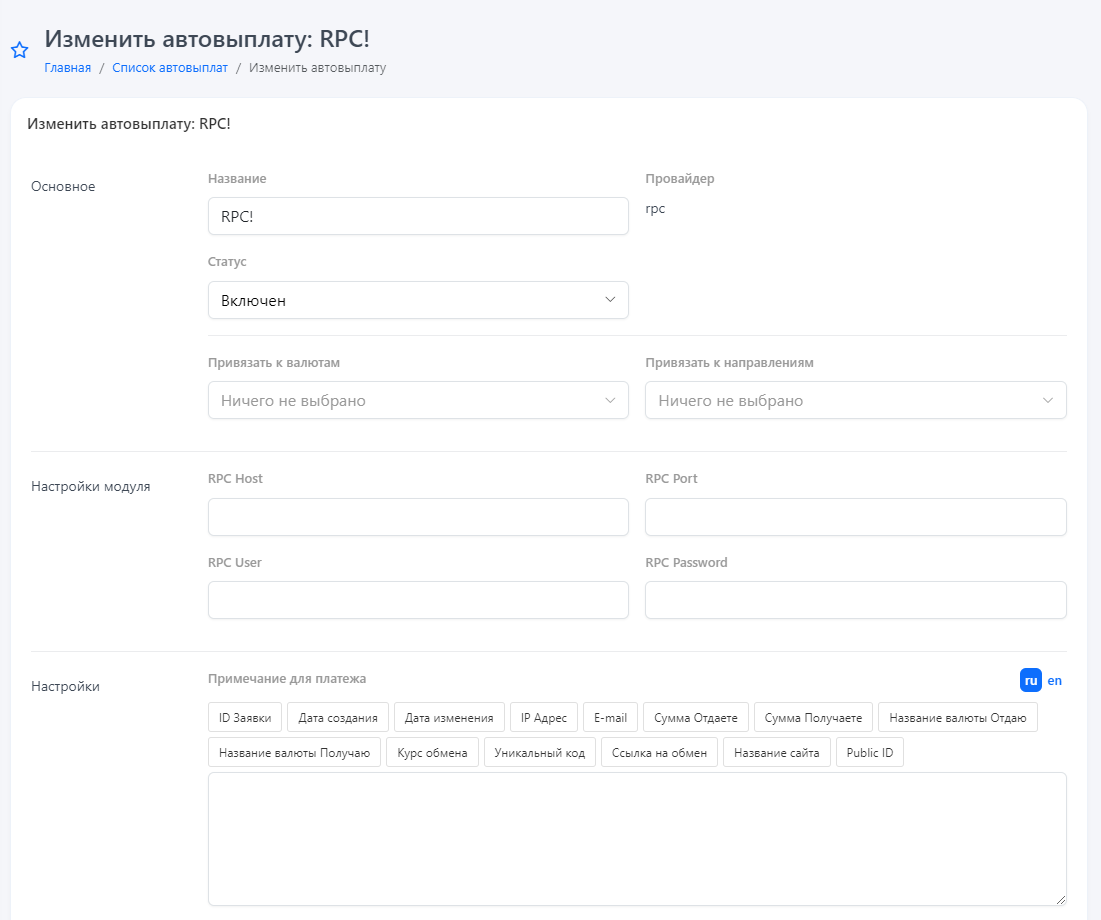
Task: Insert the Дата создания tag
Action: tap(338, 718)
